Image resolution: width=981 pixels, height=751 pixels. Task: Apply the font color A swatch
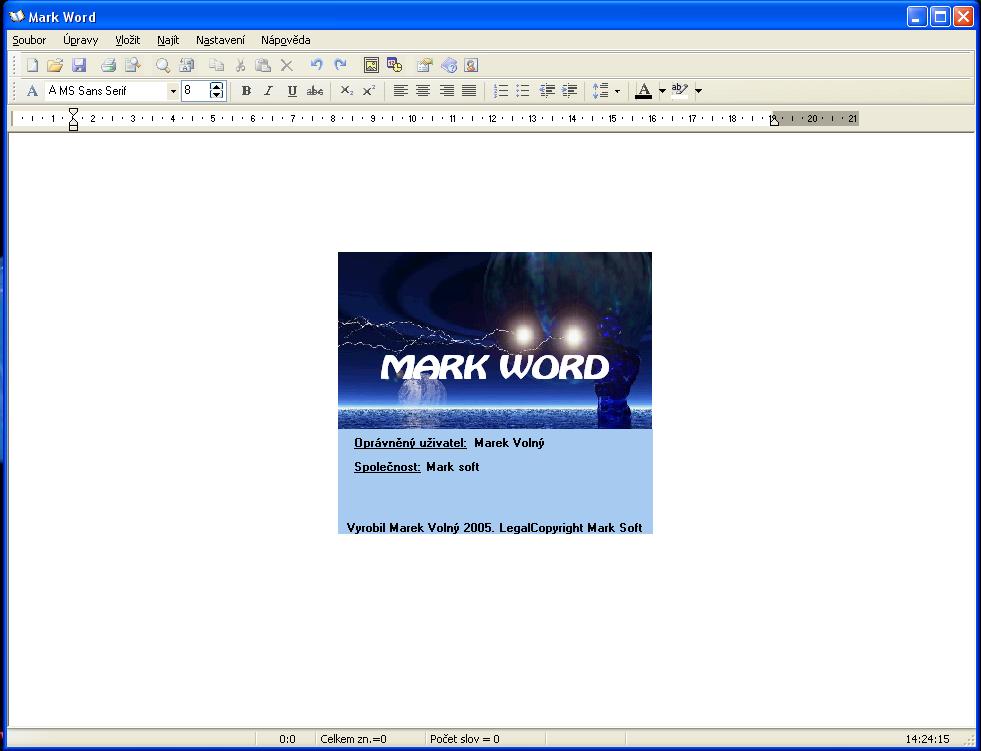(x=643, y=91)
